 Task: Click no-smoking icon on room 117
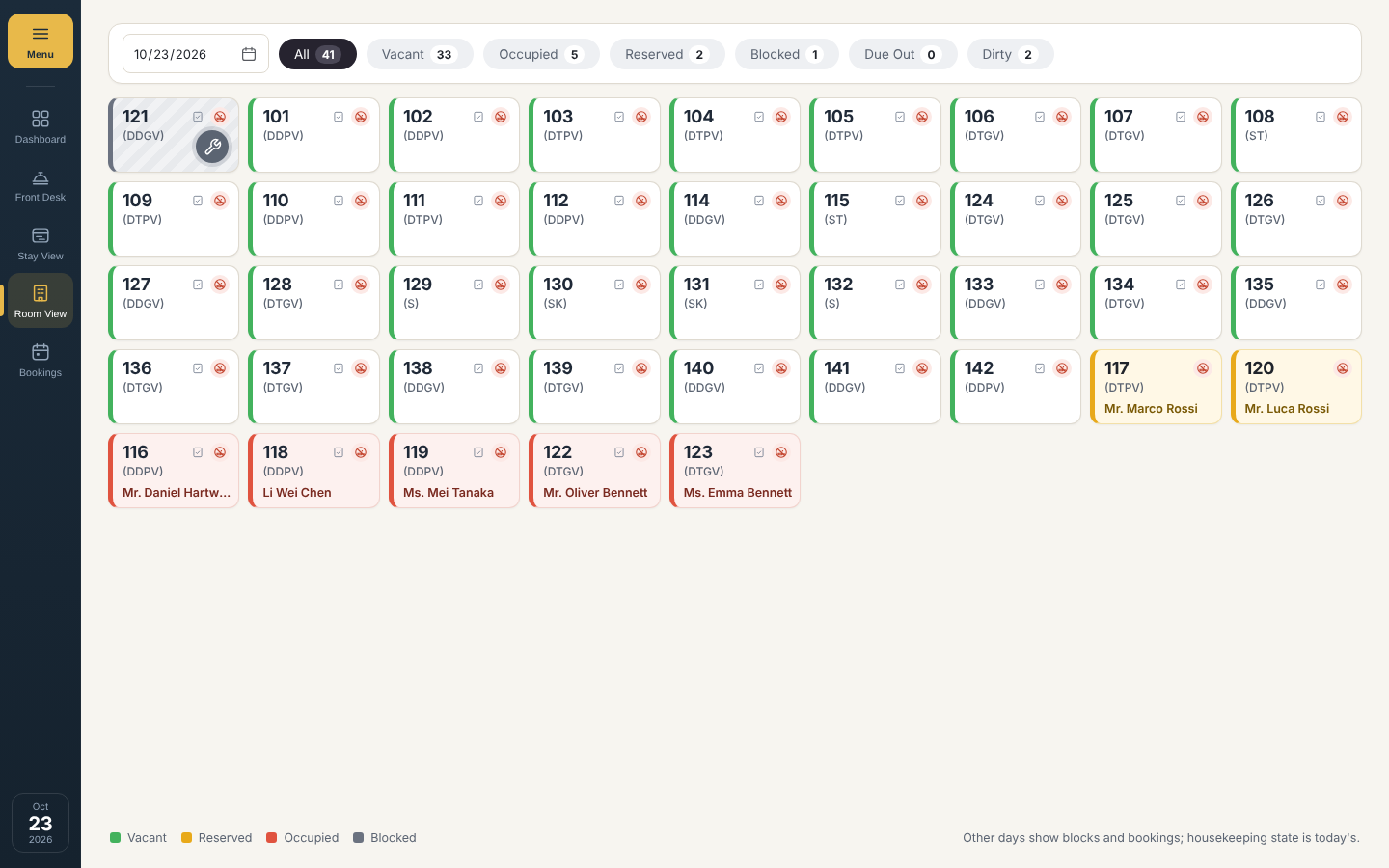coord(1203,368)
